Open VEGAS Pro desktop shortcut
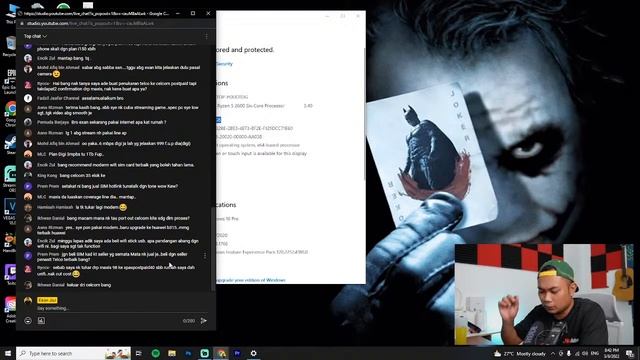 click(10, 211)
